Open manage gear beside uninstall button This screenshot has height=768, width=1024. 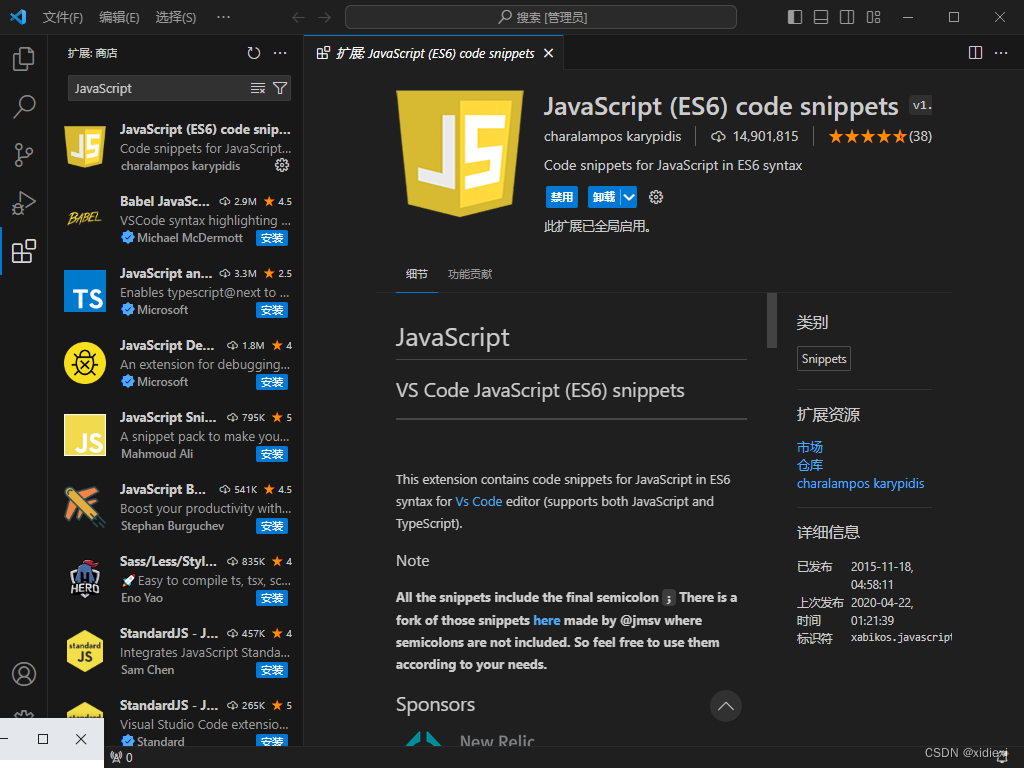[x=656, y=197]
